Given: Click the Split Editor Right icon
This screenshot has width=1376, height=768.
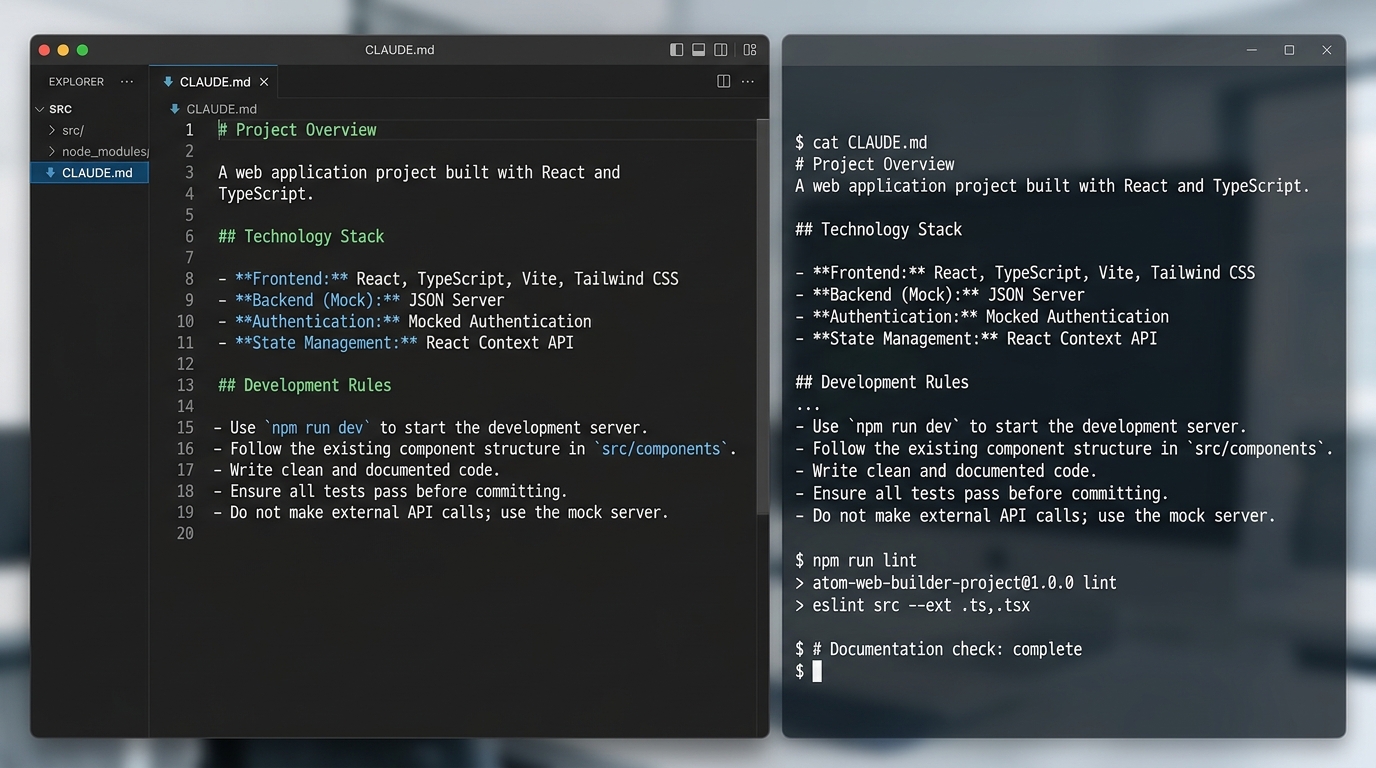Looking at the screenshot, I should point(723,82).
